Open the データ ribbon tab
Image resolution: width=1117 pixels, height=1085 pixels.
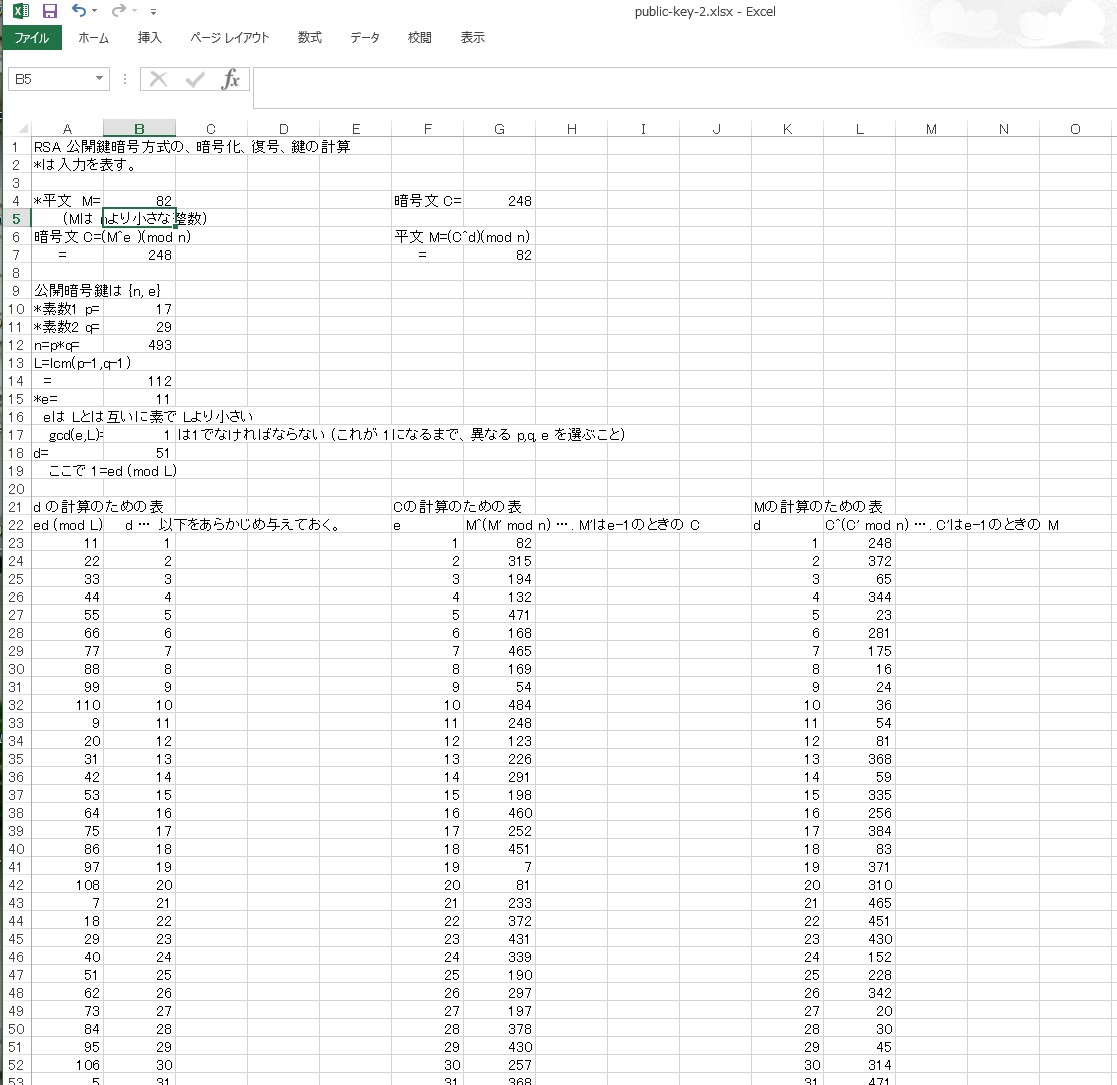(365, 38)
